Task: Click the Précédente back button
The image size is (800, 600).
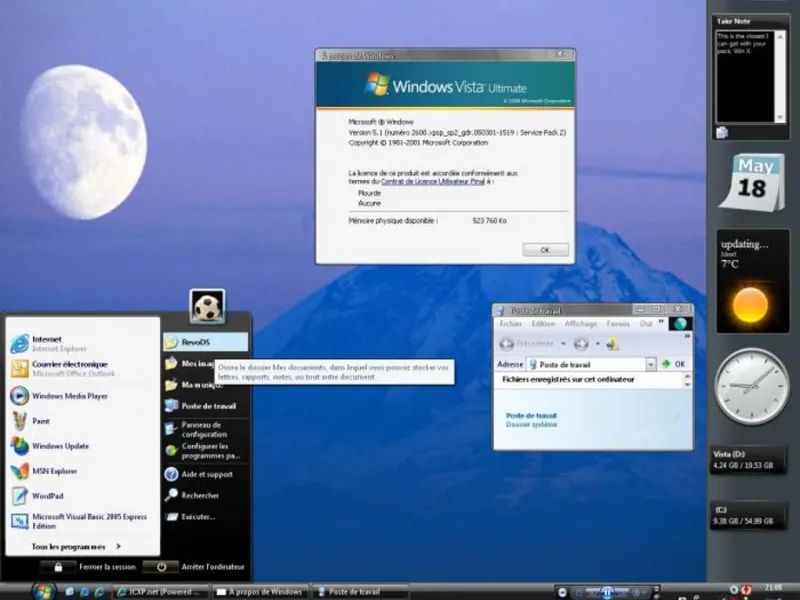Action: [x=526, y=344]
